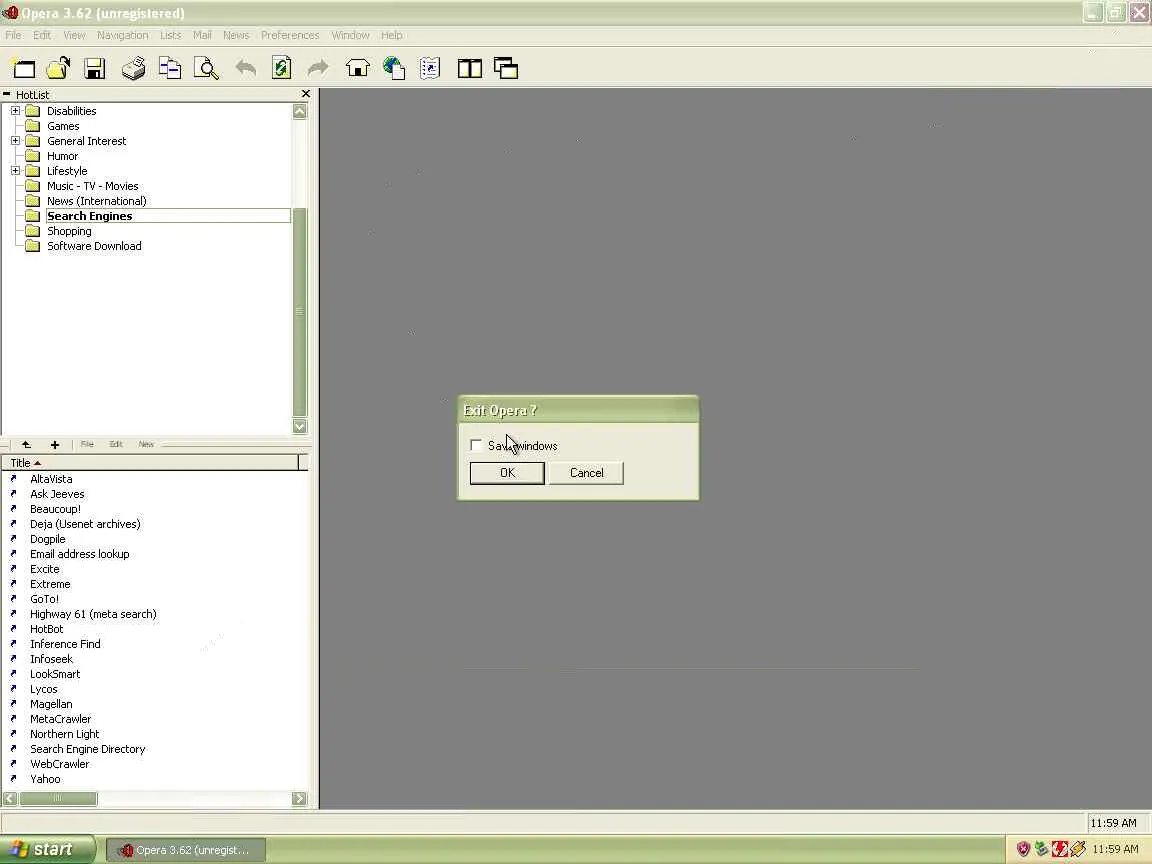Click OK in the Exit Opera dialog

point(507,473)
